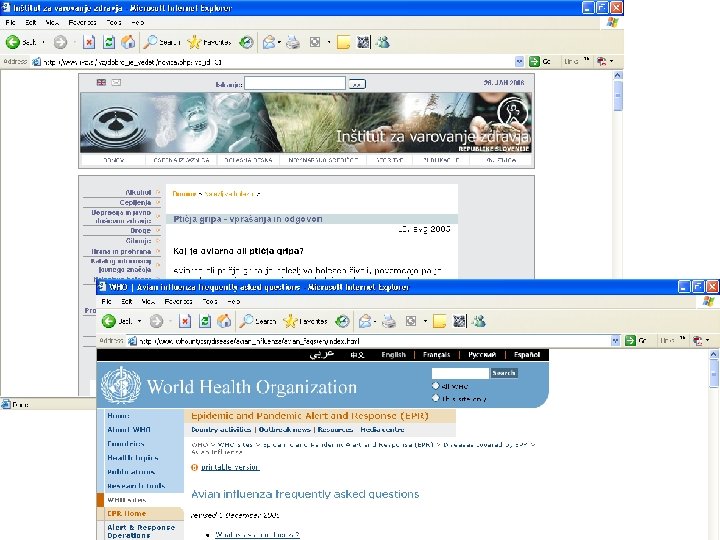Screen dimensions: 720x540
Task: Open Tools menu in IVZ window
Action: click(114, 22)
